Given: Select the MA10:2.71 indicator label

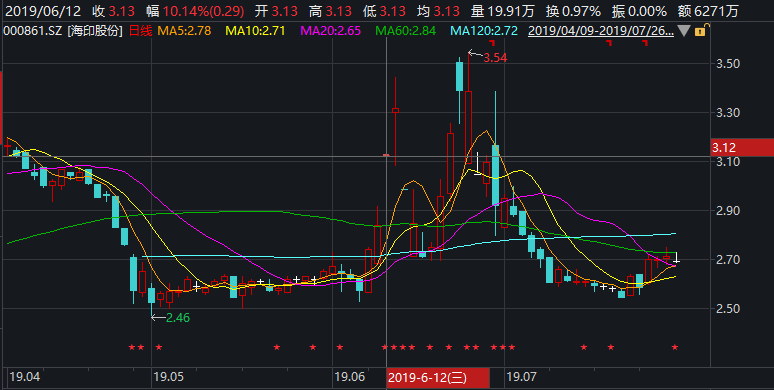Looking at the screenshot, I should coord(255,31).
